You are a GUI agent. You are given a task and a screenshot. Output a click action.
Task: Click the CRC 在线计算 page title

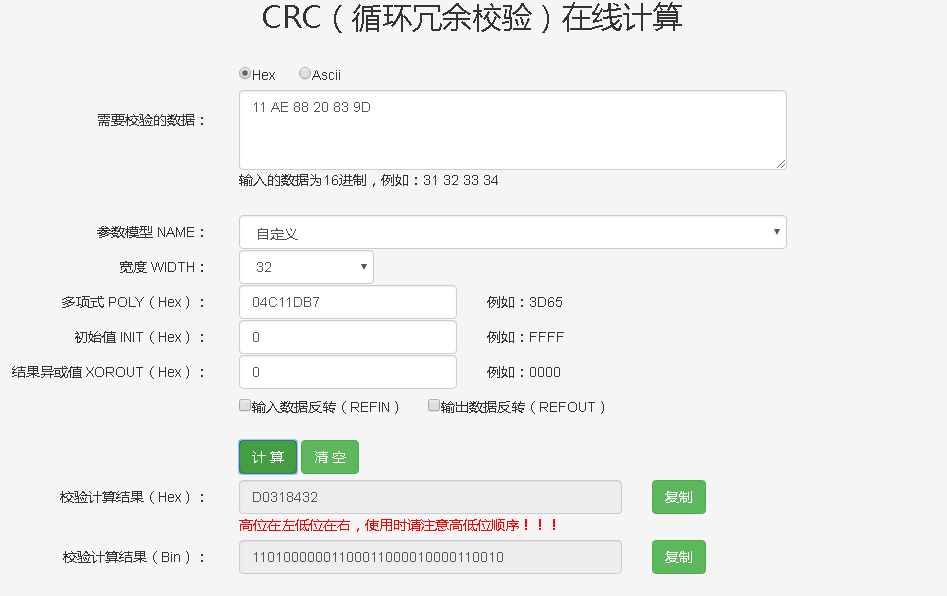[x=473, y=18]
